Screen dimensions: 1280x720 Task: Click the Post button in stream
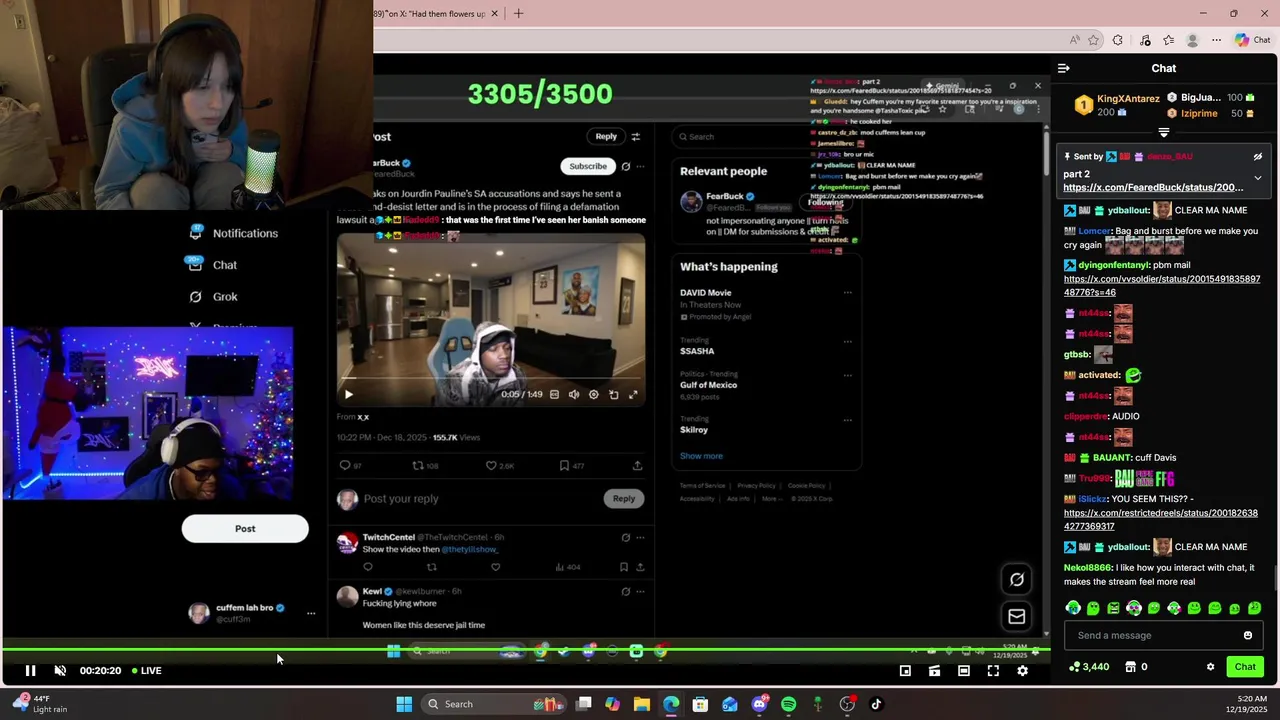[x=245, y=529]
